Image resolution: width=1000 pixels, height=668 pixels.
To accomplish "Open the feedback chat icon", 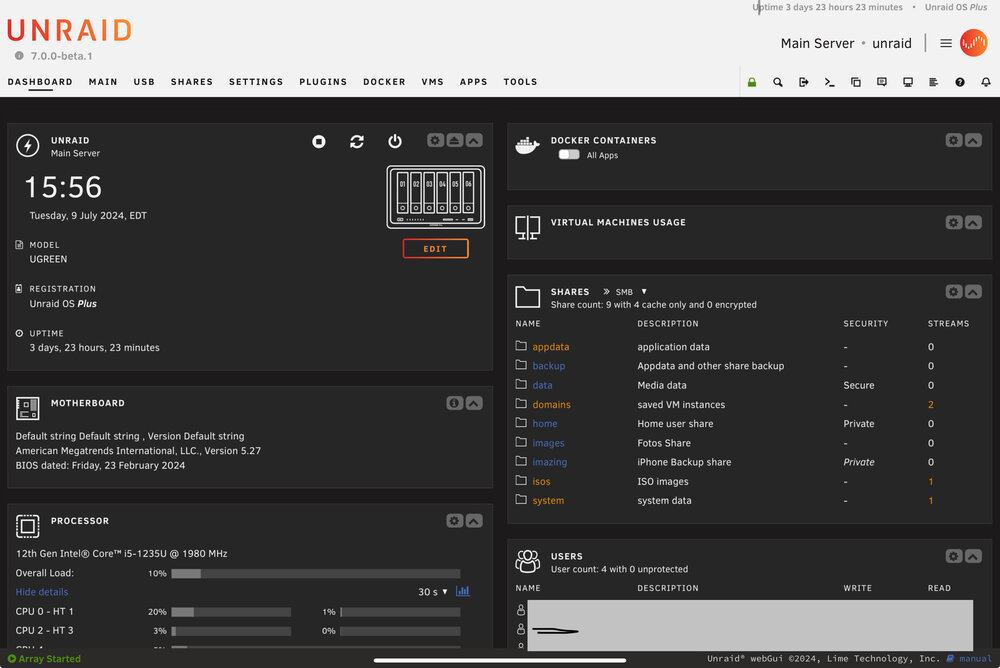I will (882, 82).
